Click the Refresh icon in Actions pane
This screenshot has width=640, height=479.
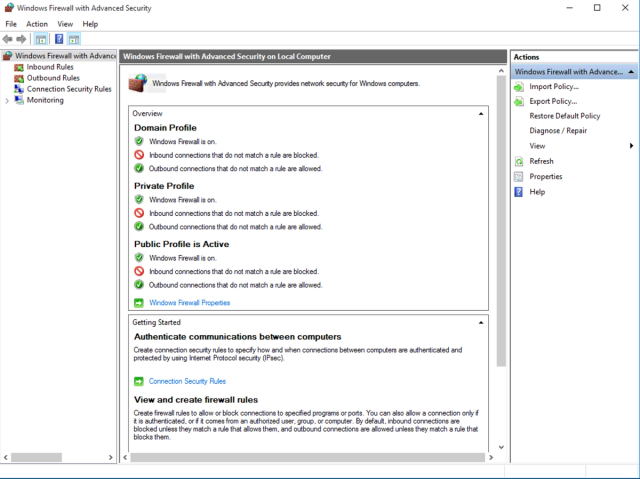(519, 162)
